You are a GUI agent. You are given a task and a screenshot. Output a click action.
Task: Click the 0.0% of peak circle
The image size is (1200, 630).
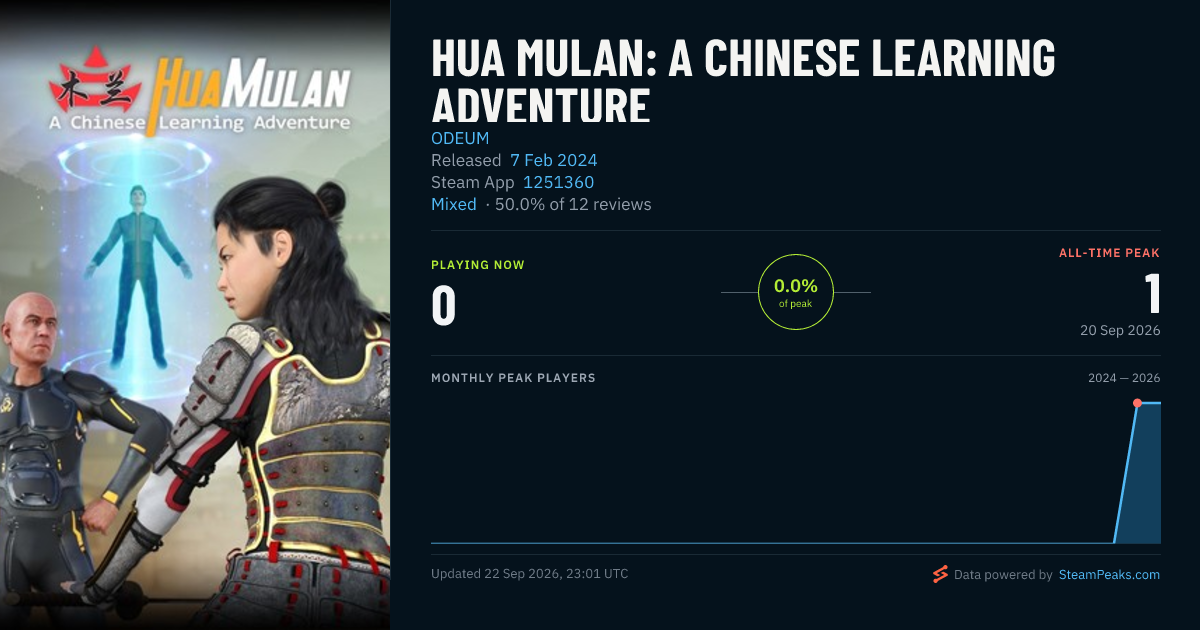point(796,292)
